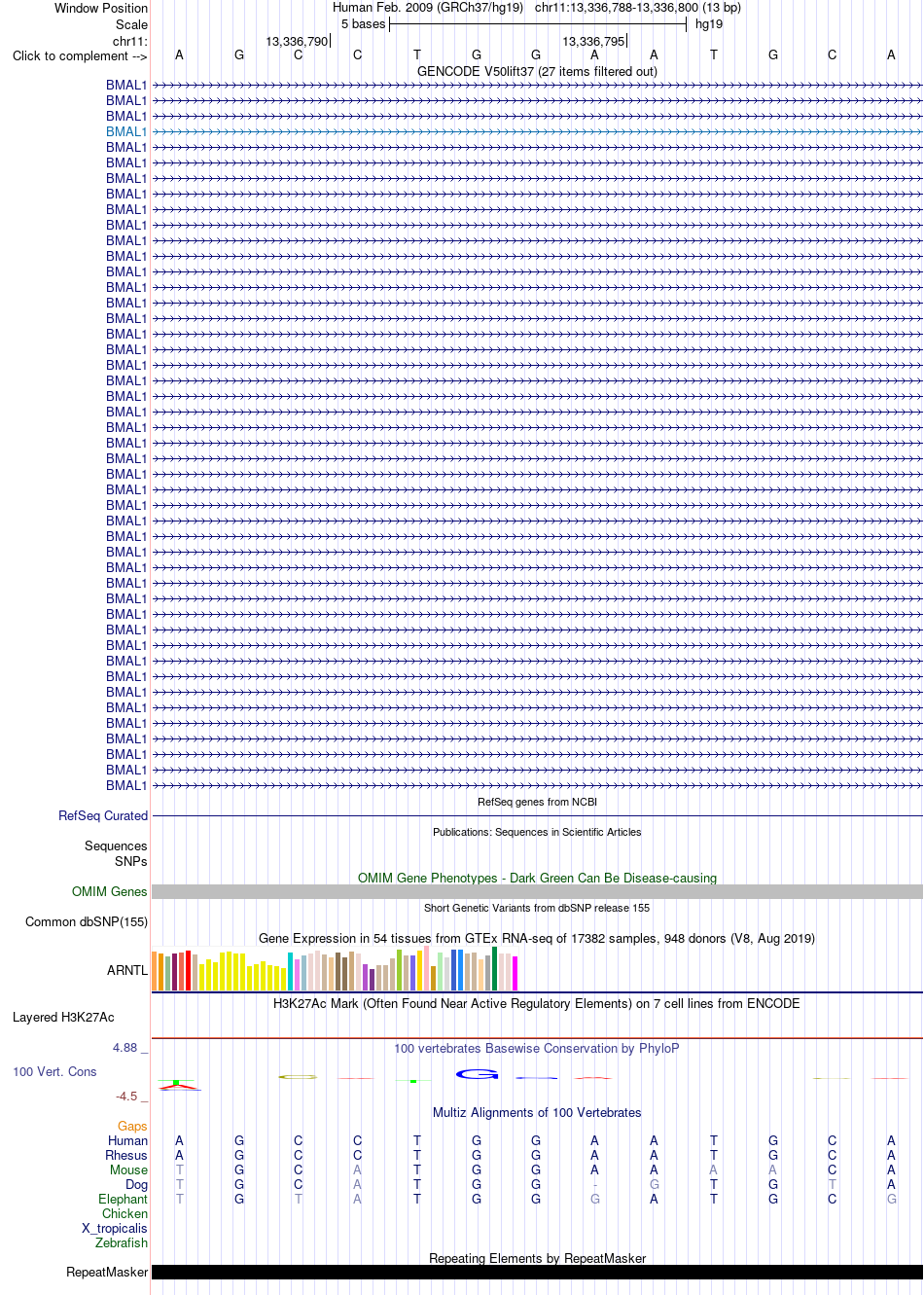This screenshot has height=1295, width=924.
Task: Click the OMIM Gene Phenotypes green track title
Action: point(537,878)
